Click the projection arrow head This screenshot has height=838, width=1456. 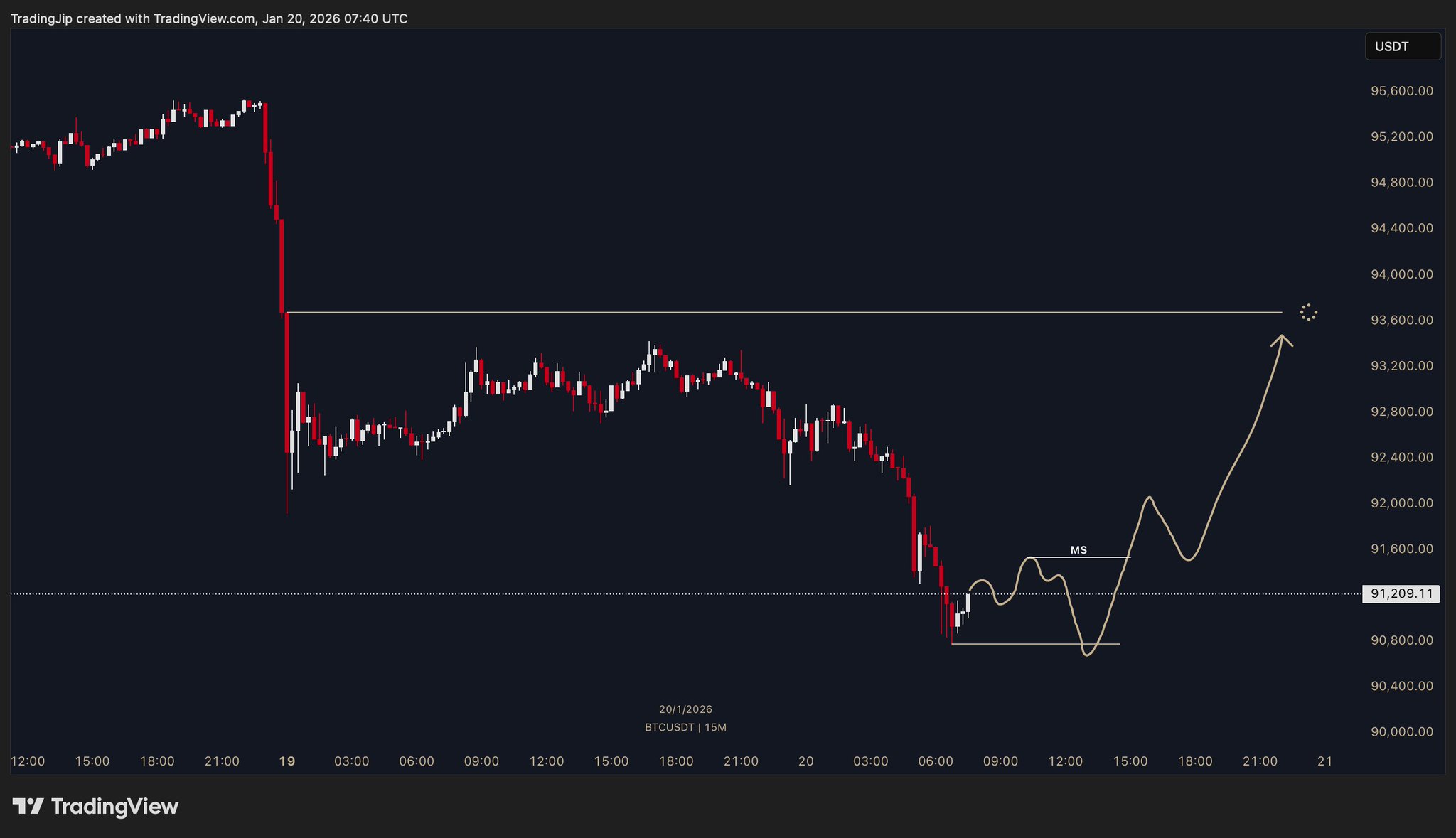[x=1282, y=340]
